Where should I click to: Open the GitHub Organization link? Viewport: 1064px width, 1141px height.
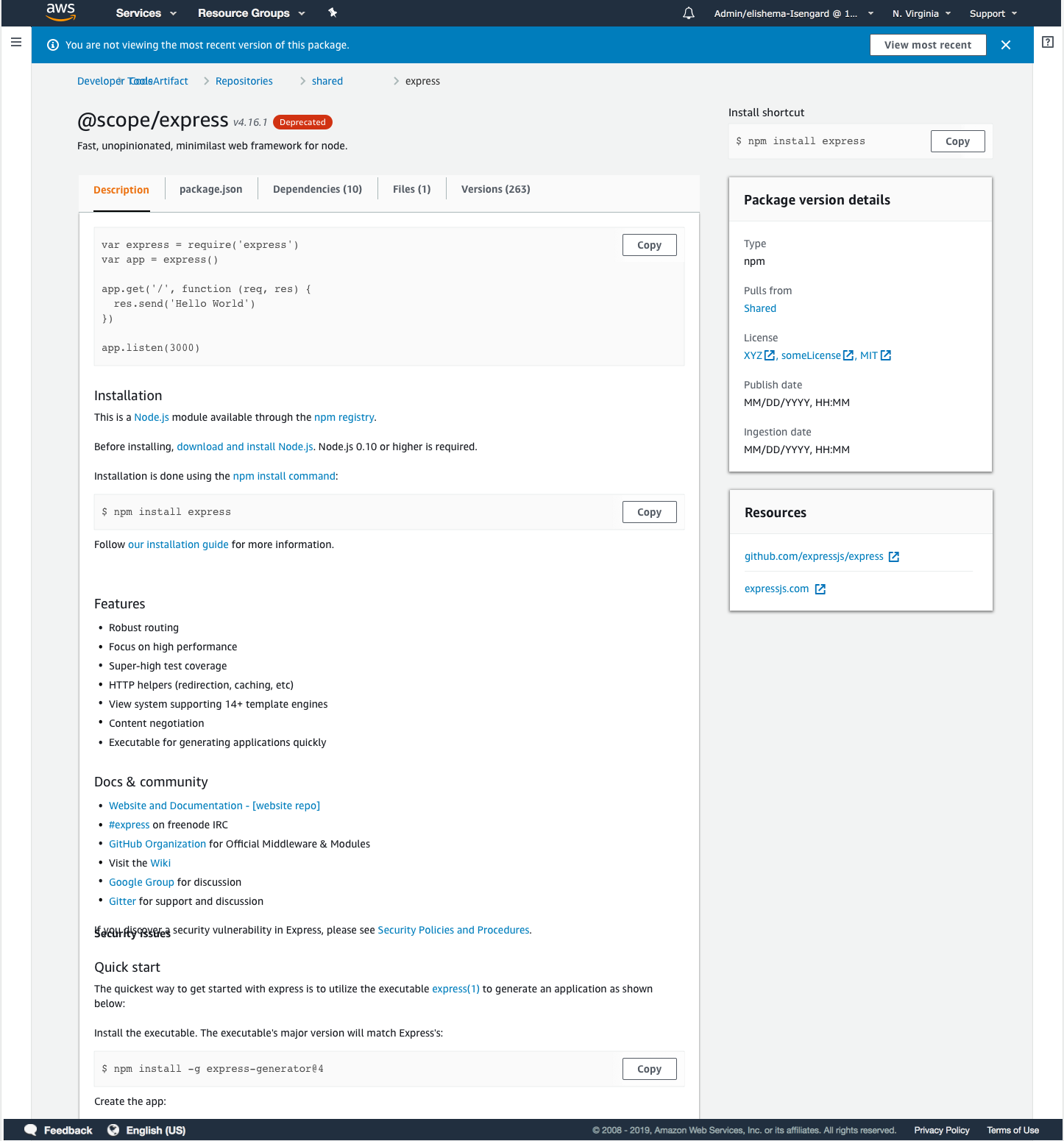[157, 844]
